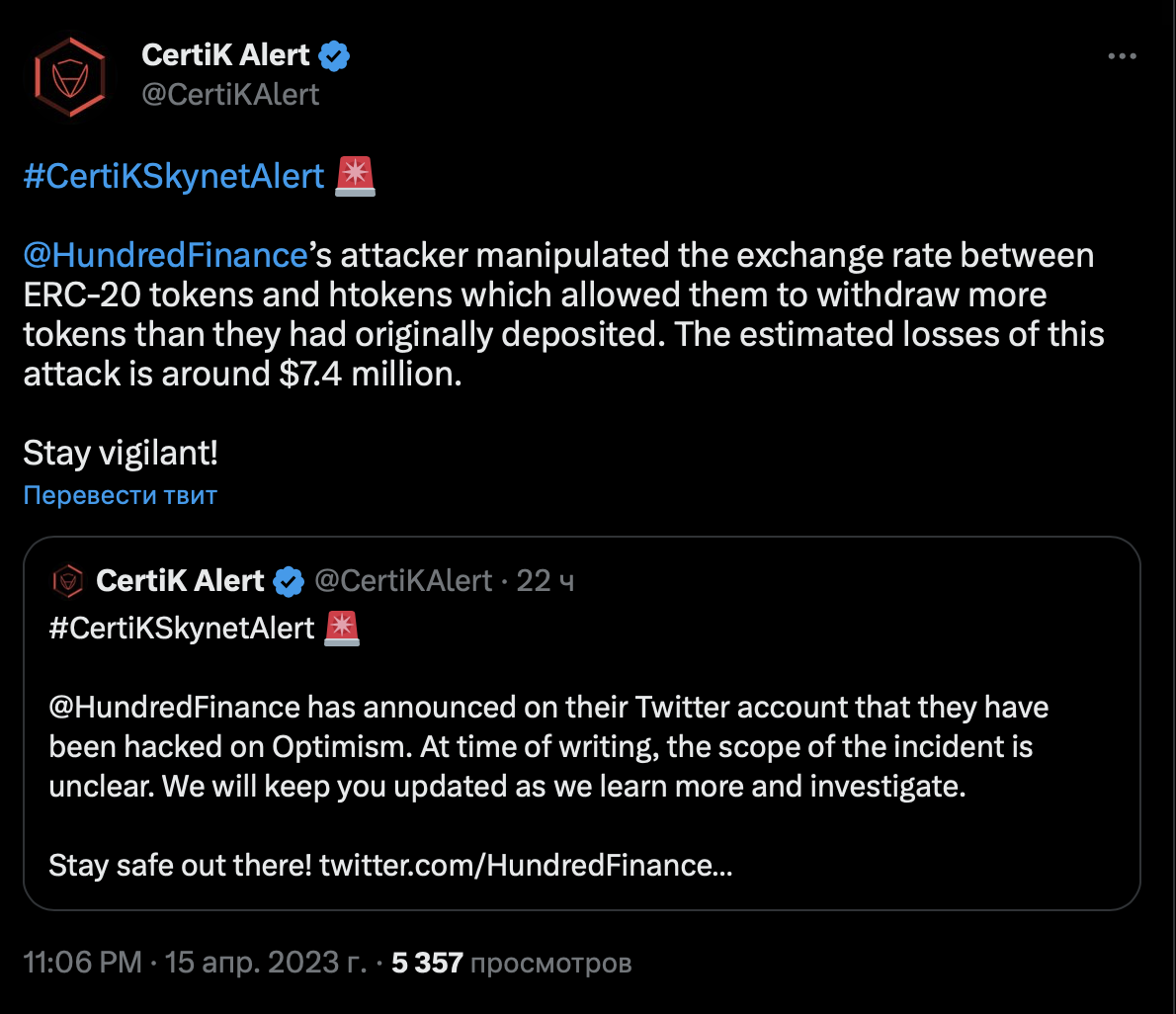Open the blue @HundredFinance mention link
1176x1014 pixels.
point(165,255)
